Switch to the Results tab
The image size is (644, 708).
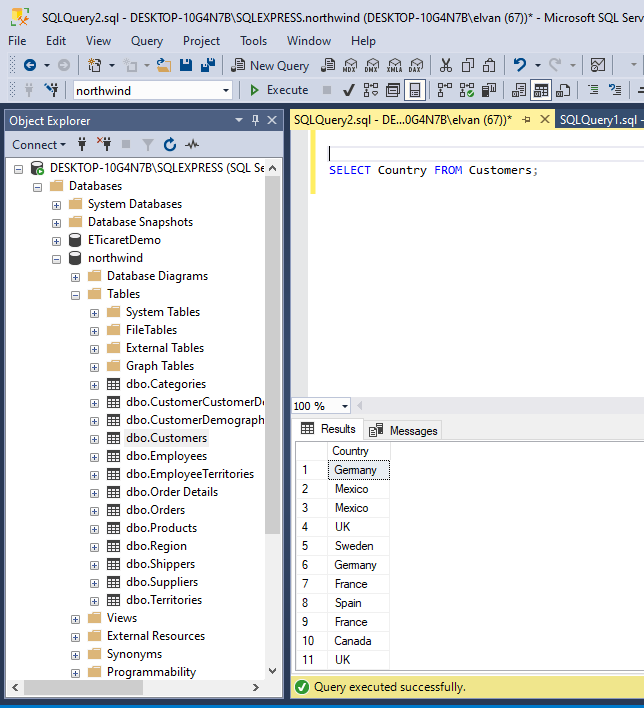point(329,429)
